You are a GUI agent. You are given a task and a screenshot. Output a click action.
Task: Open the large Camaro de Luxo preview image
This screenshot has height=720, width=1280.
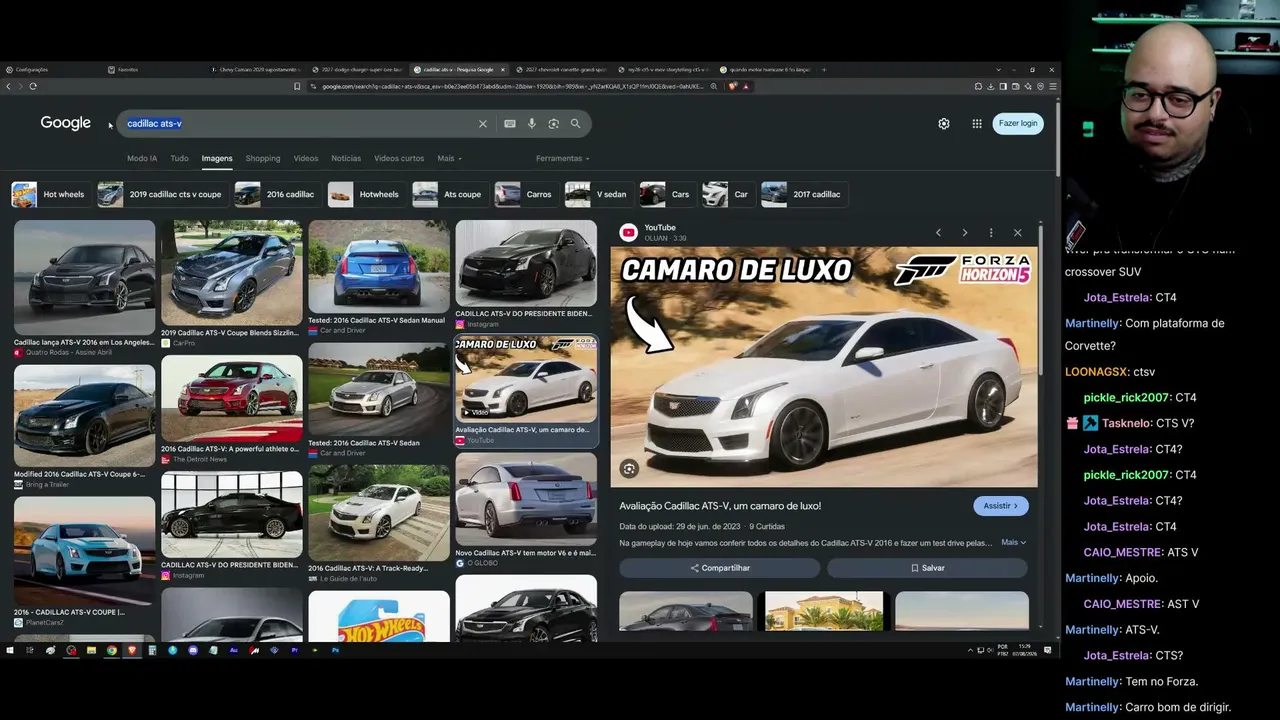(824, 367)
